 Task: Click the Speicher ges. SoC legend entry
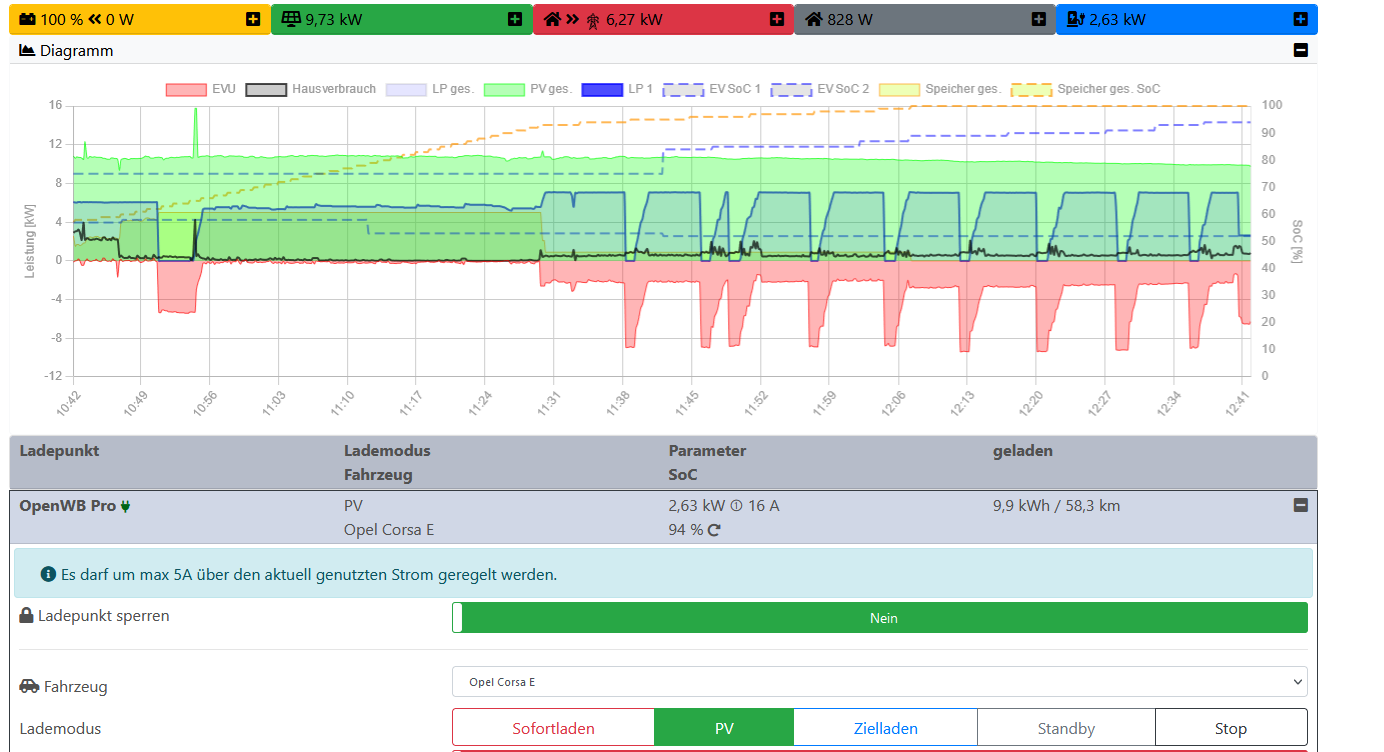tap(1086, 89)
